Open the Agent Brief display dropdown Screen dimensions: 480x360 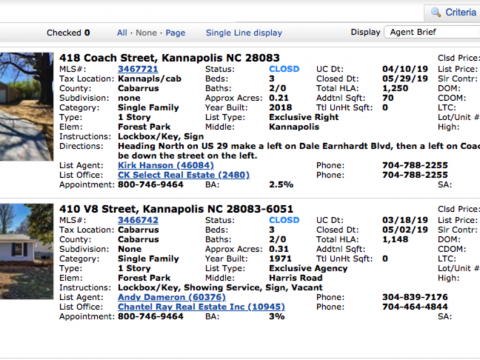(432, 32)
